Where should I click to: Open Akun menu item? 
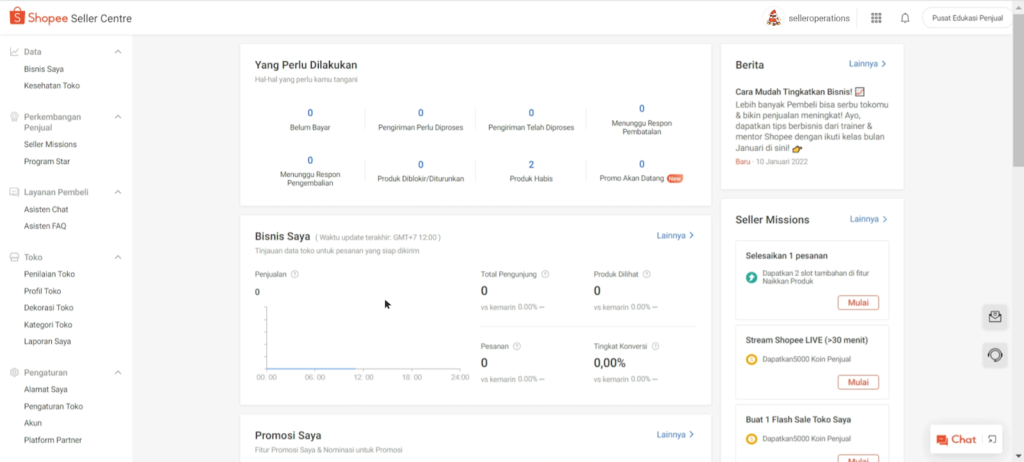[33, 423]
